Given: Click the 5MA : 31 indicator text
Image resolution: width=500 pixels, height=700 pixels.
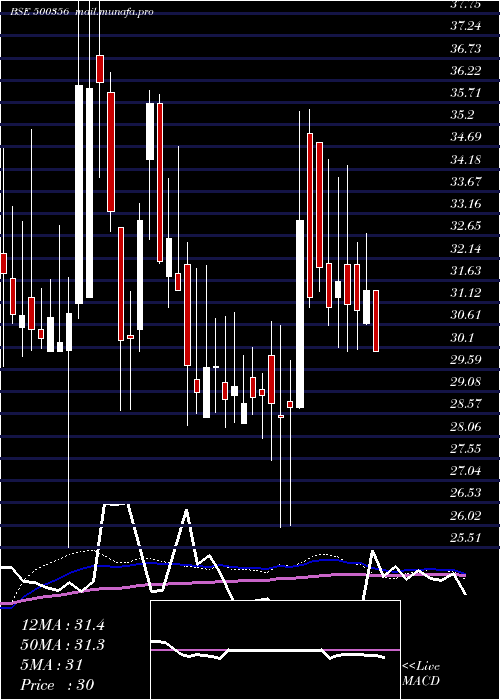Looking at the screenshot, I should coord(52,665).
